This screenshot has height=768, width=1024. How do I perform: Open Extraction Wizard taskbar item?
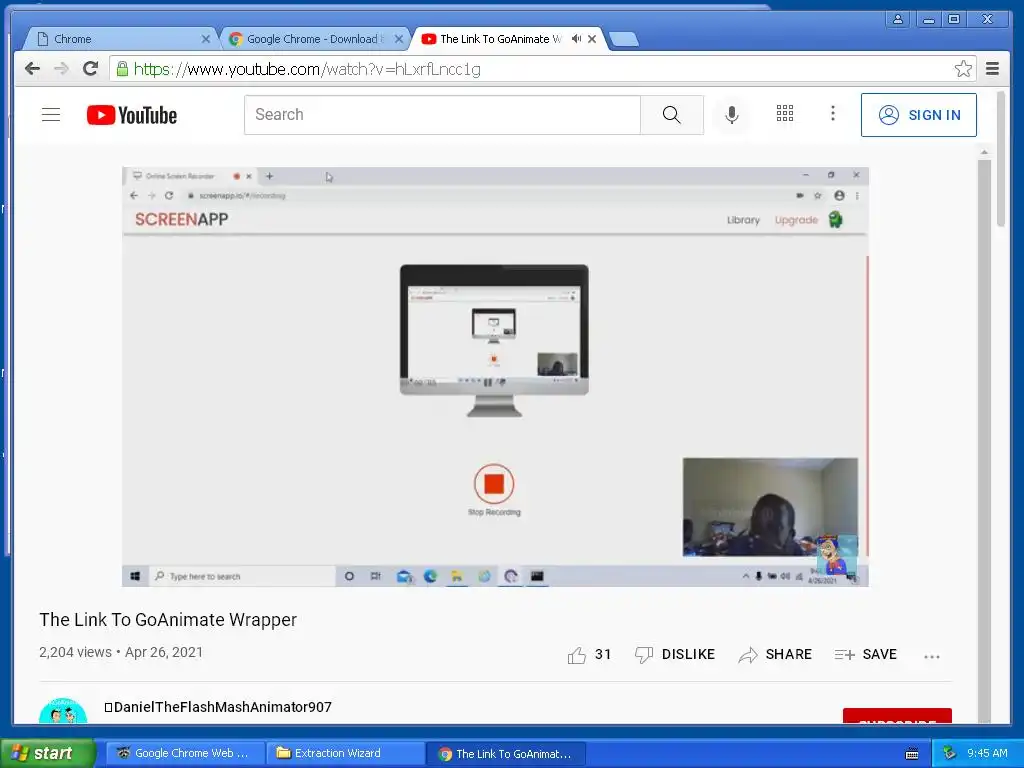point(345,753)
